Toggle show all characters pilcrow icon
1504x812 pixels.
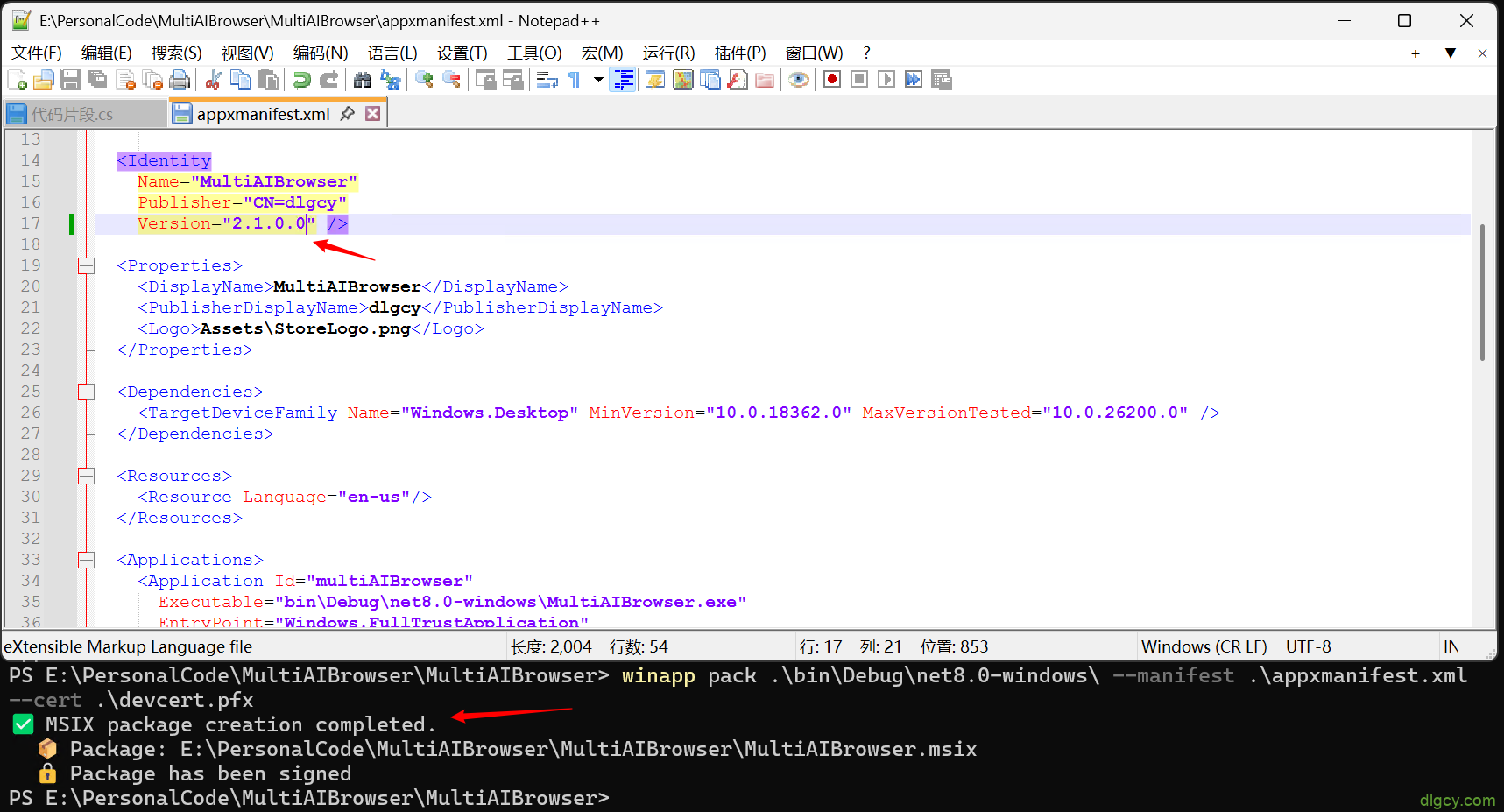575,81
